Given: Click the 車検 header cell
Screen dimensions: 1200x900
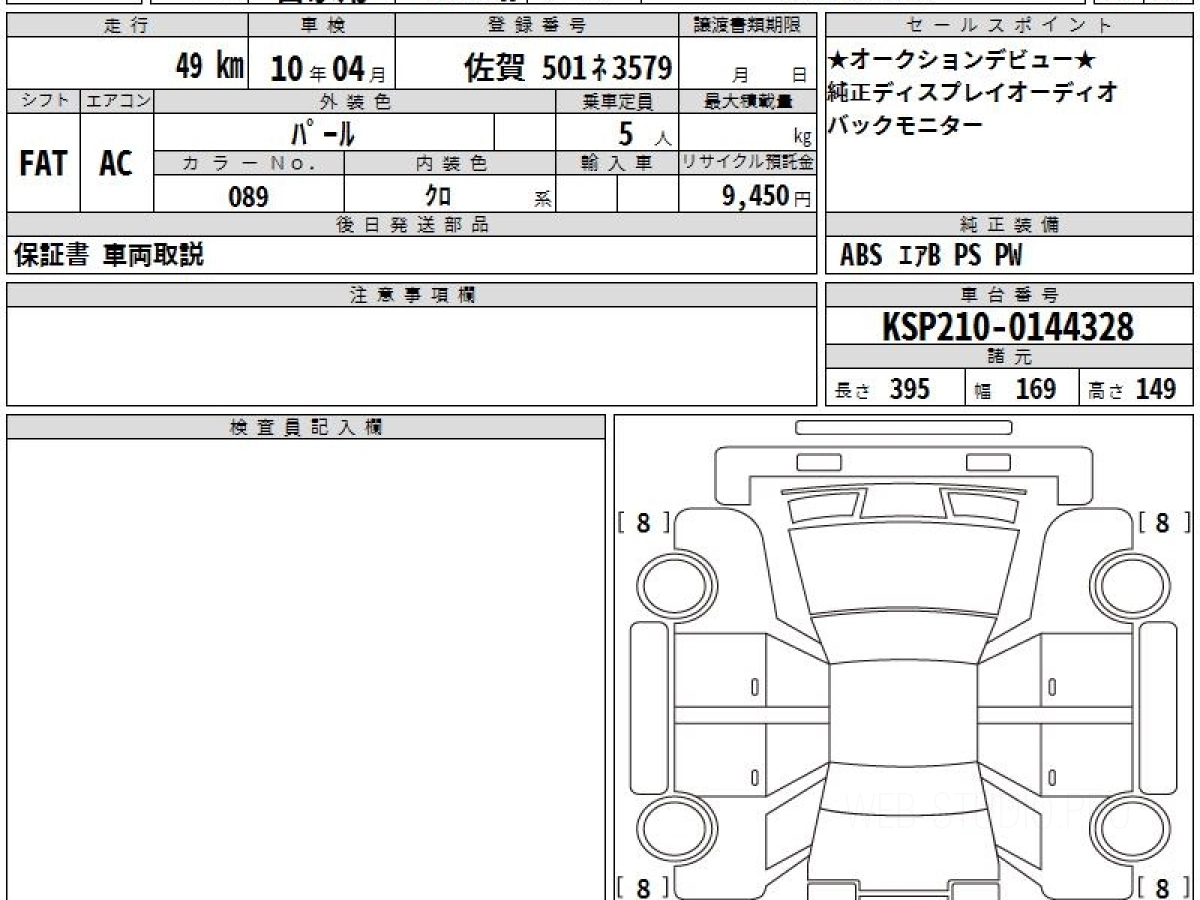Looking at the screenshot, I should (x=322, y=26).
